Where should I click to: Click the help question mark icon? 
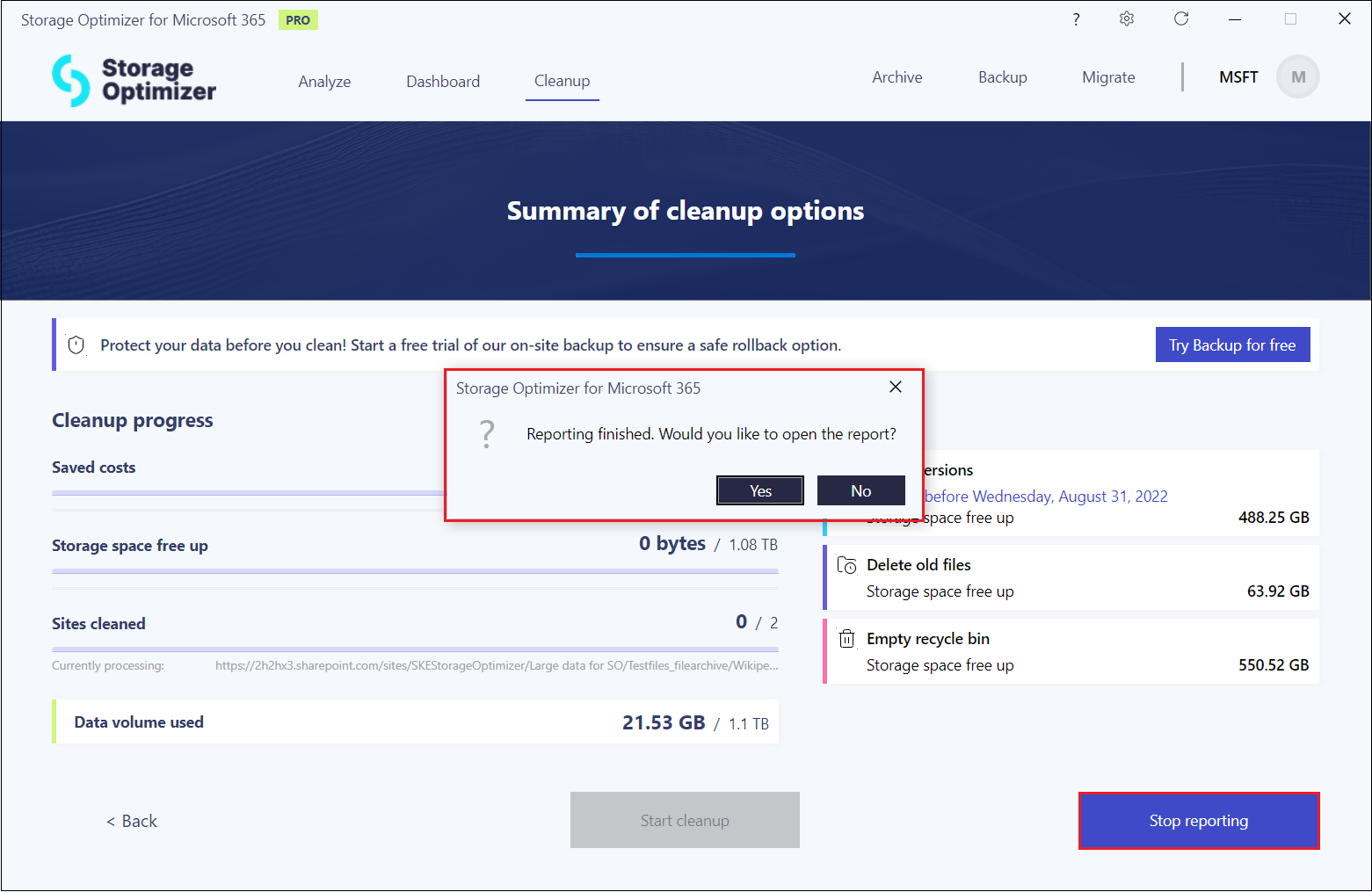coord(1076,19)
